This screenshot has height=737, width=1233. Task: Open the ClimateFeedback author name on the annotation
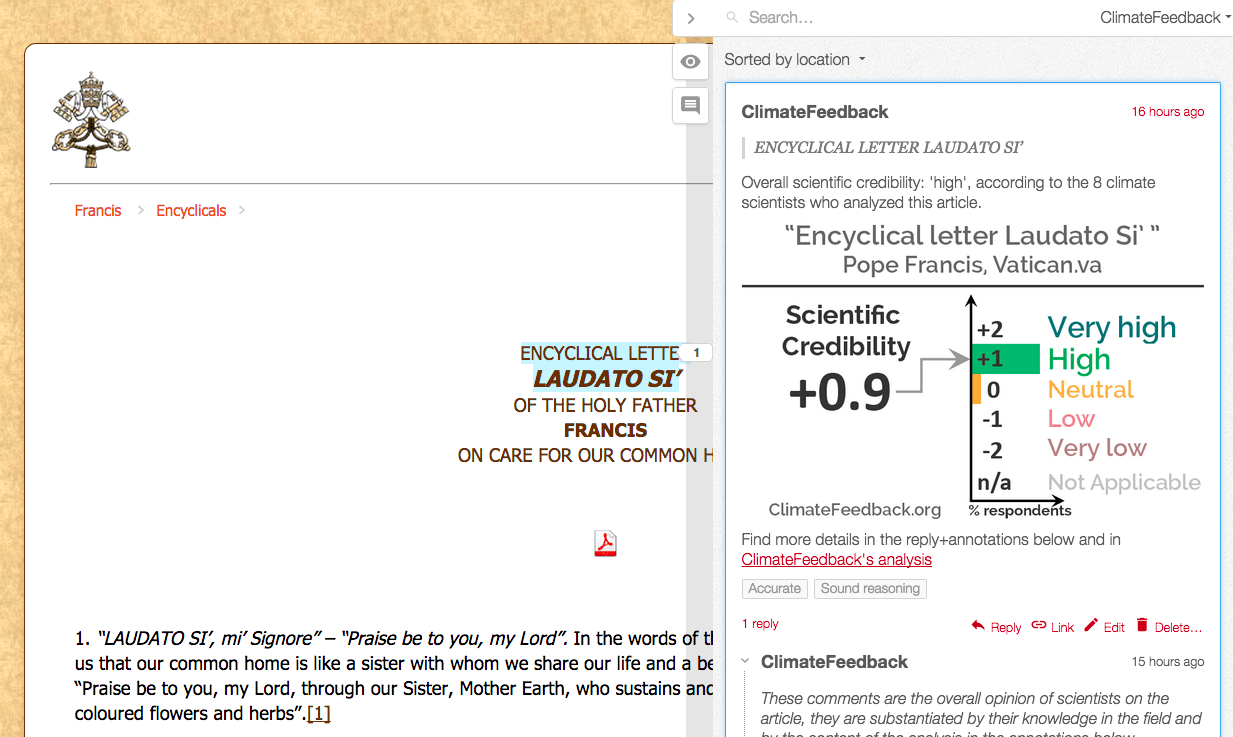(815, 112)
